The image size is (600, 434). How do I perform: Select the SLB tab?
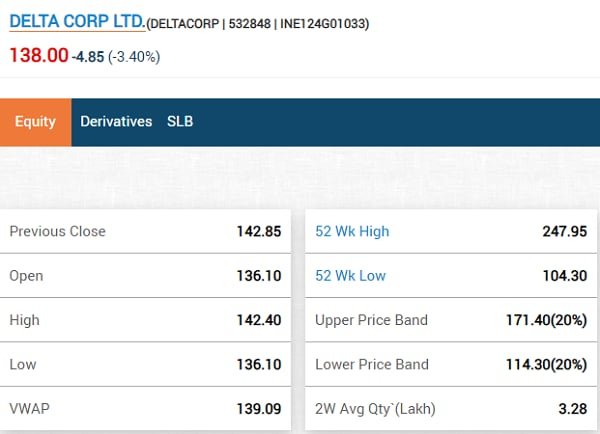(180, 122)
